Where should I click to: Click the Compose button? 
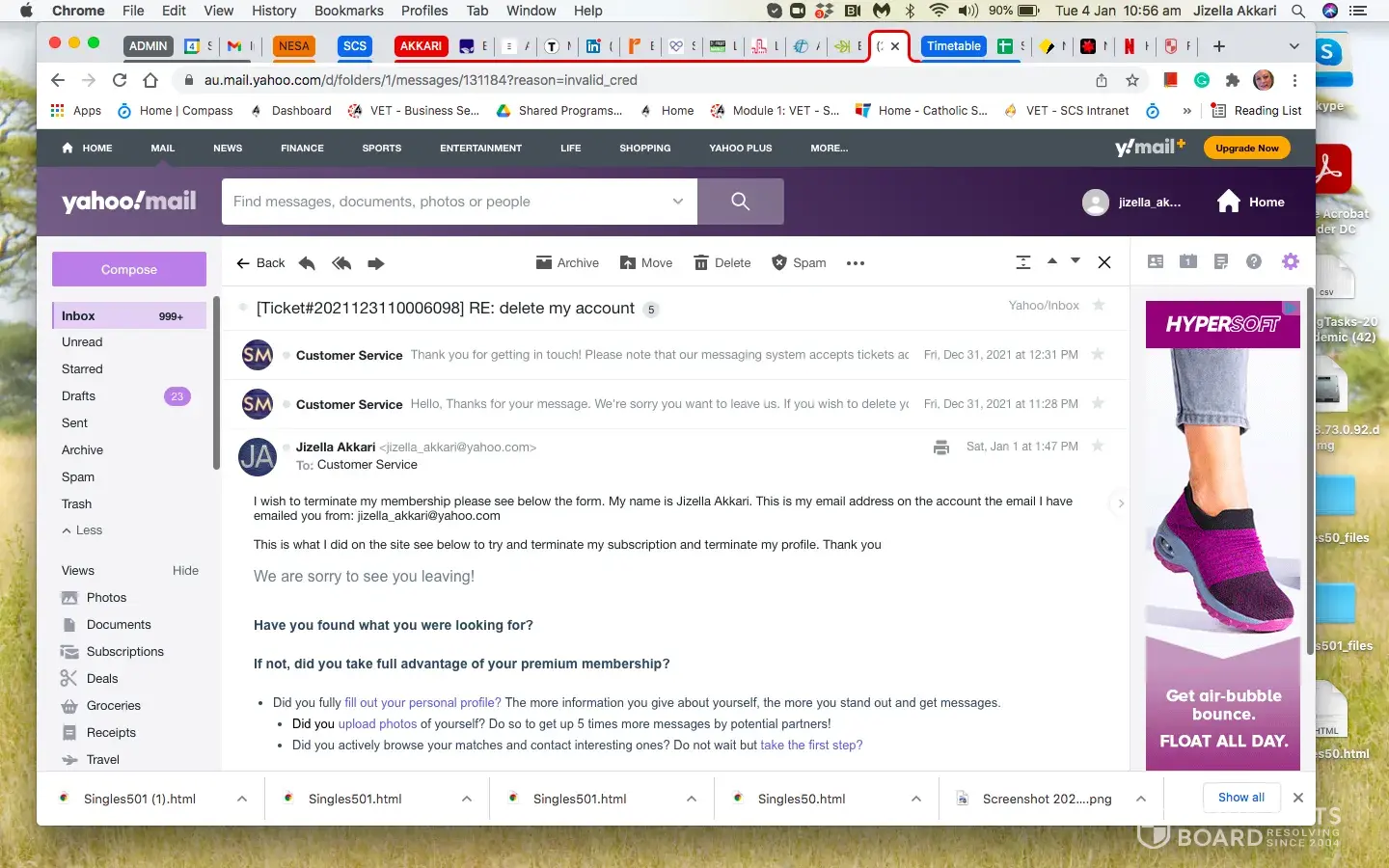pos(129,270)
